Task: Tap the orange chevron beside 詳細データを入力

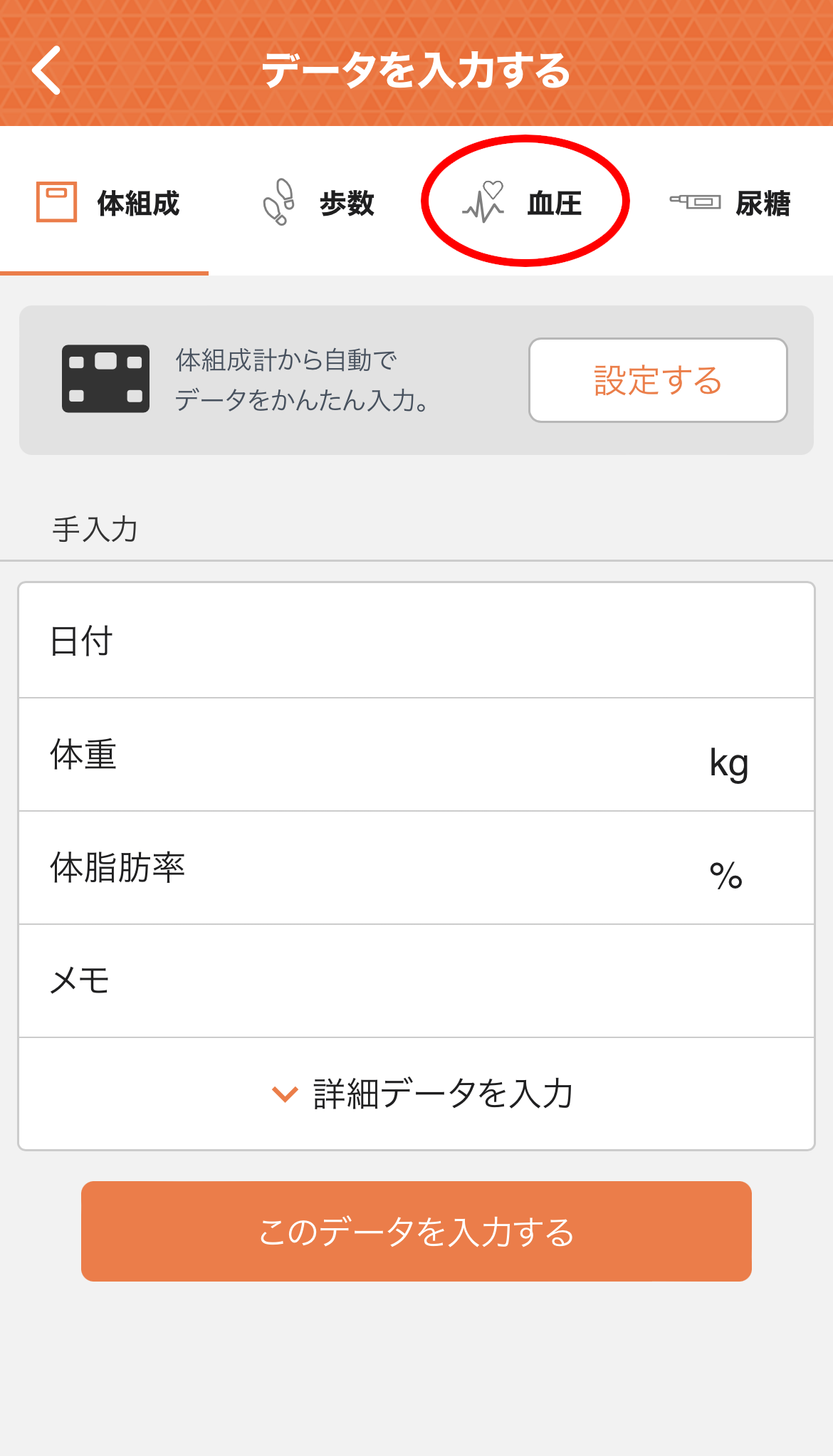Action: (285, 1094)
